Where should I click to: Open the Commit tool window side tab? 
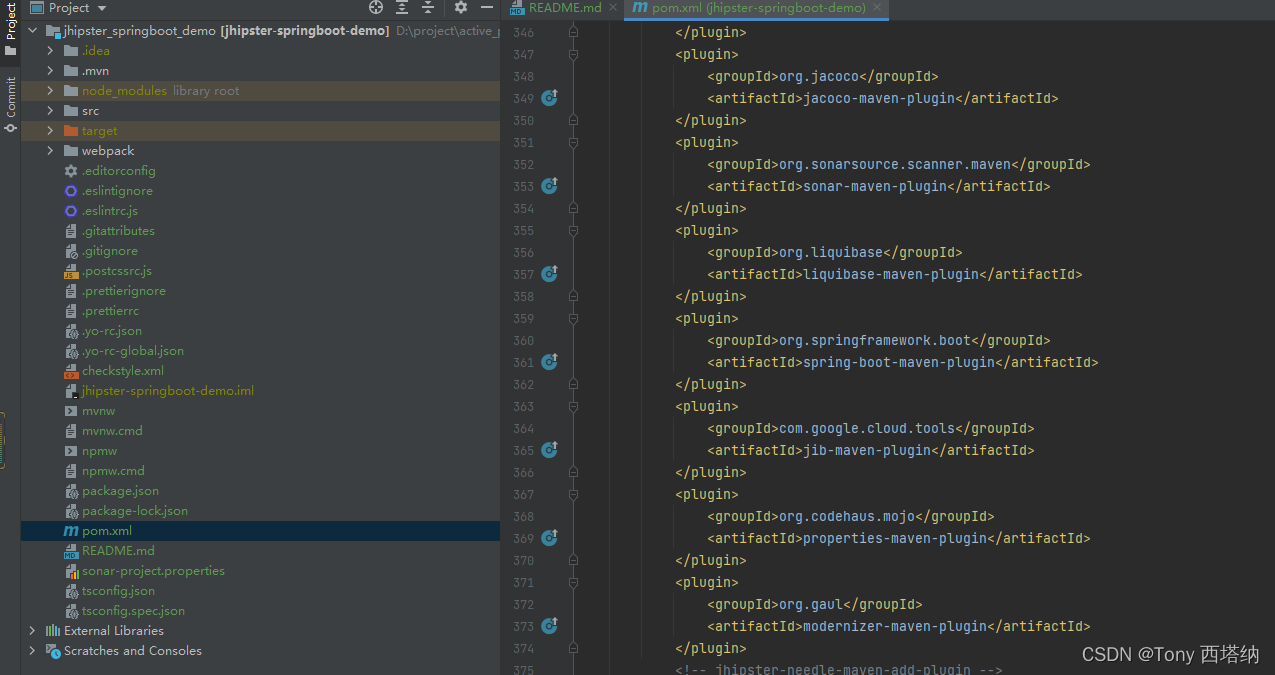10,105
